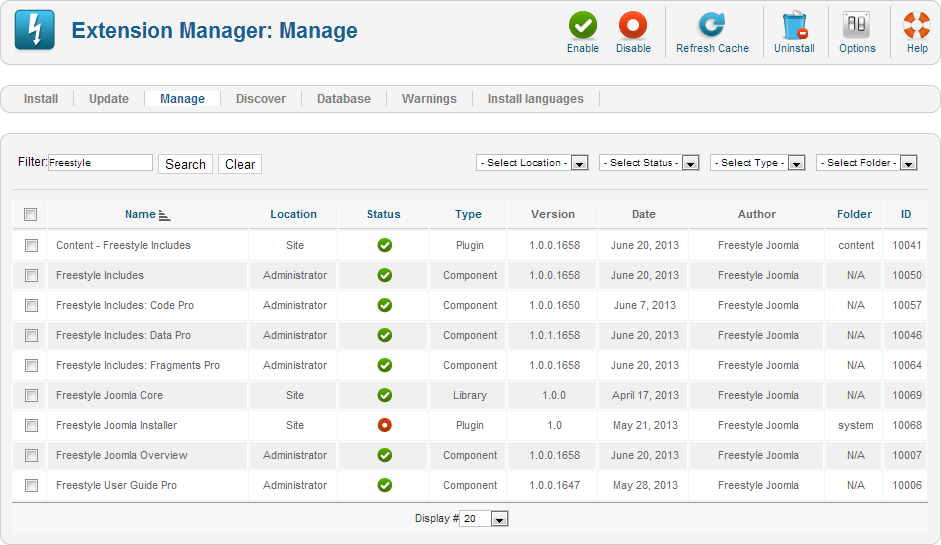The image size is (941, 545).
Task: Open the Select Type dropdown
Action: [x=757, y=163]
